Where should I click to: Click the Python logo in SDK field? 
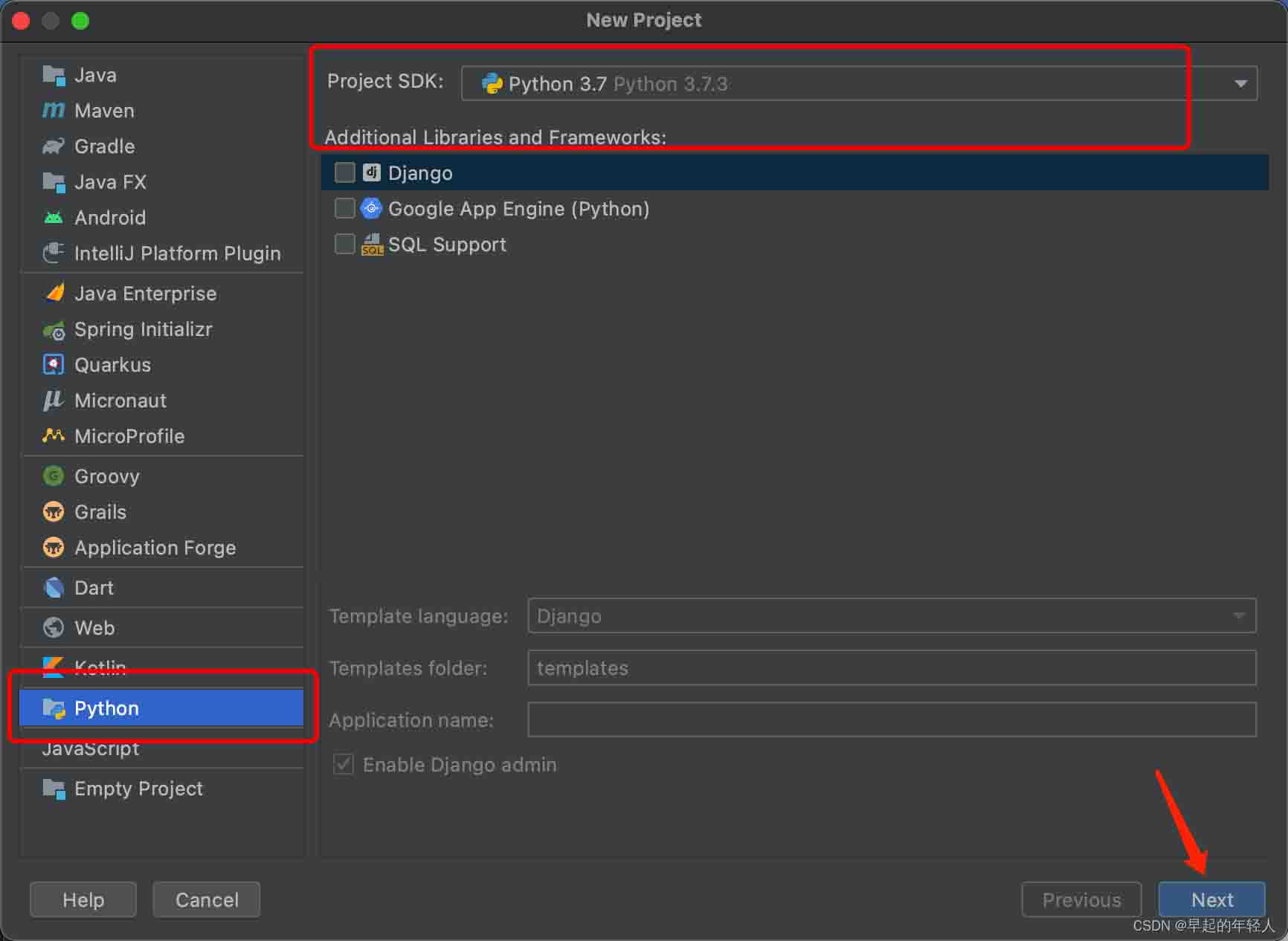click(x=492, y=83)
